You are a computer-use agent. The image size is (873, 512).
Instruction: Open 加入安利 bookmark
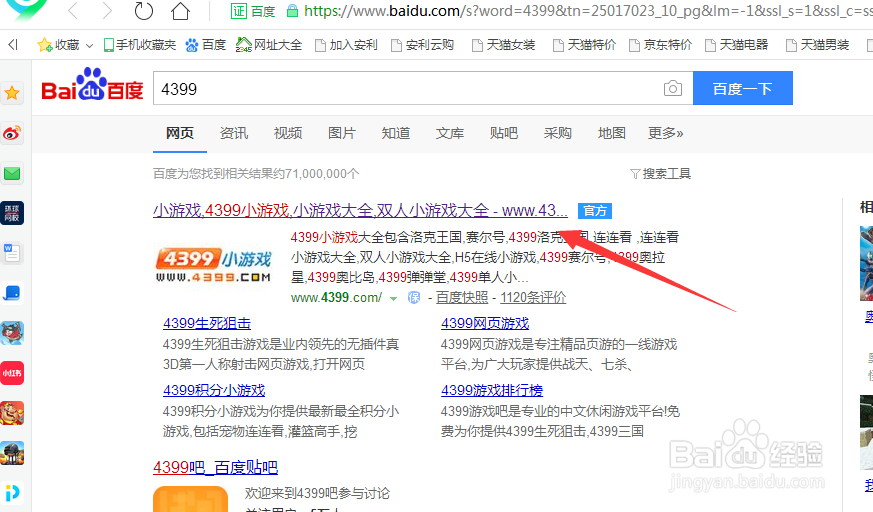point(346,45)
